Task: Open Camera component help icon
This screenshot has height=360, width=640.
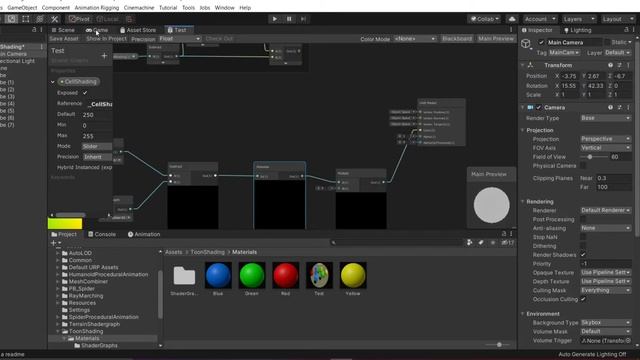Action: (610, 107)
